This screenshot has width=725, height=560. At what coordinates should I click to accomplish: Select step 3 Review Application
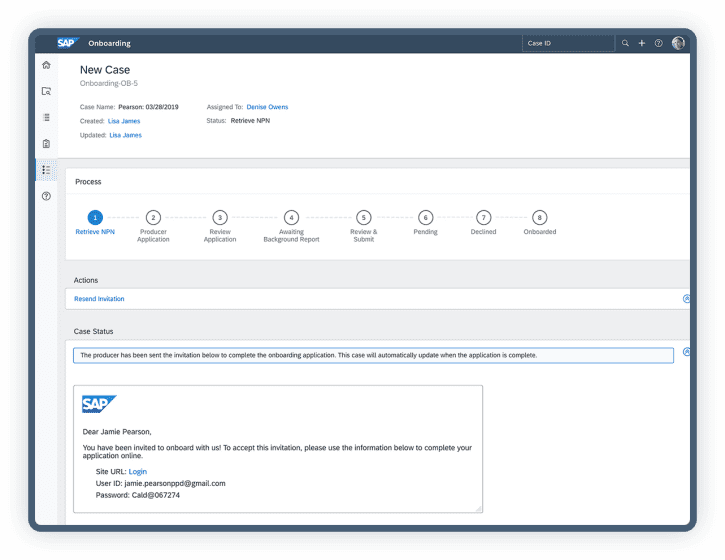(x=220, y=226)
